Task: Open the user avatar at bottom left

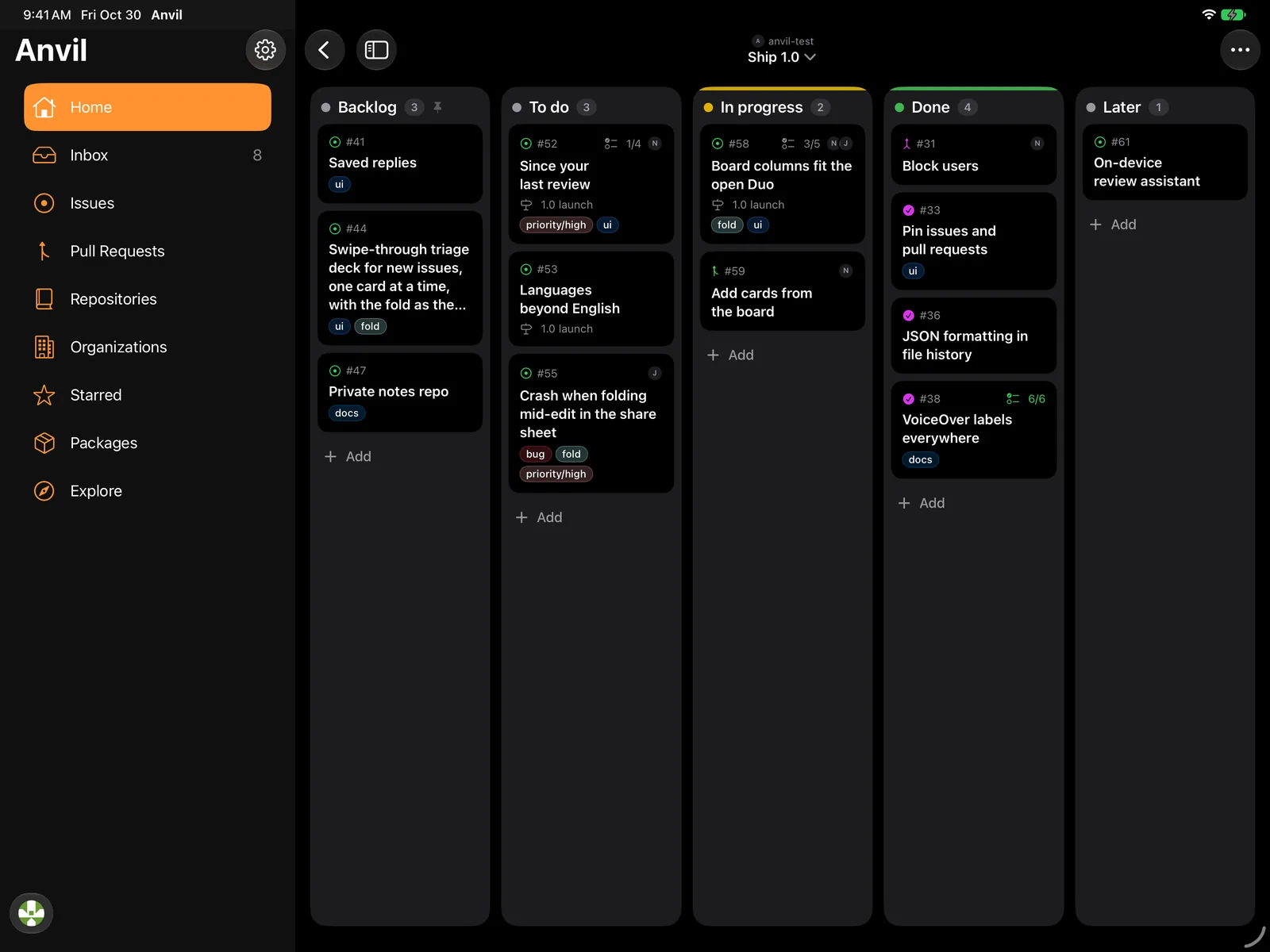Action: click(31, 913)
